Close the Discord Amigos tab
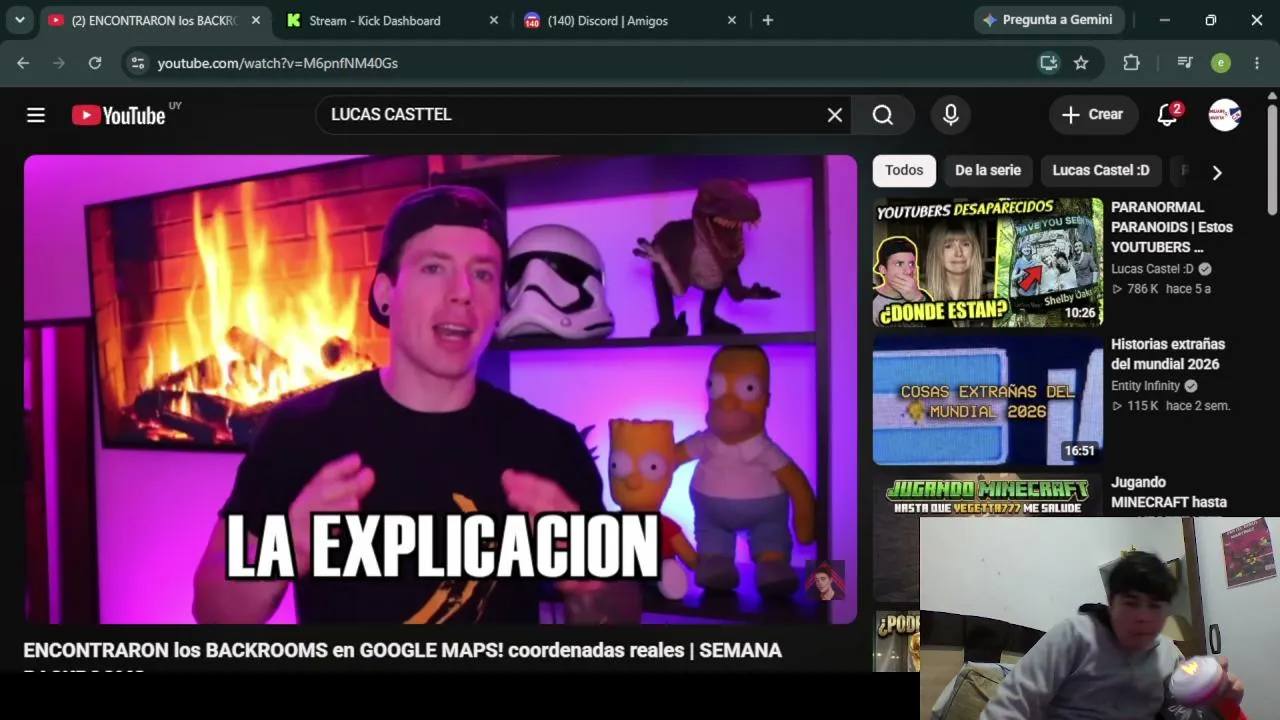This screenshot has height=720, width=1280. coord(731,20)
